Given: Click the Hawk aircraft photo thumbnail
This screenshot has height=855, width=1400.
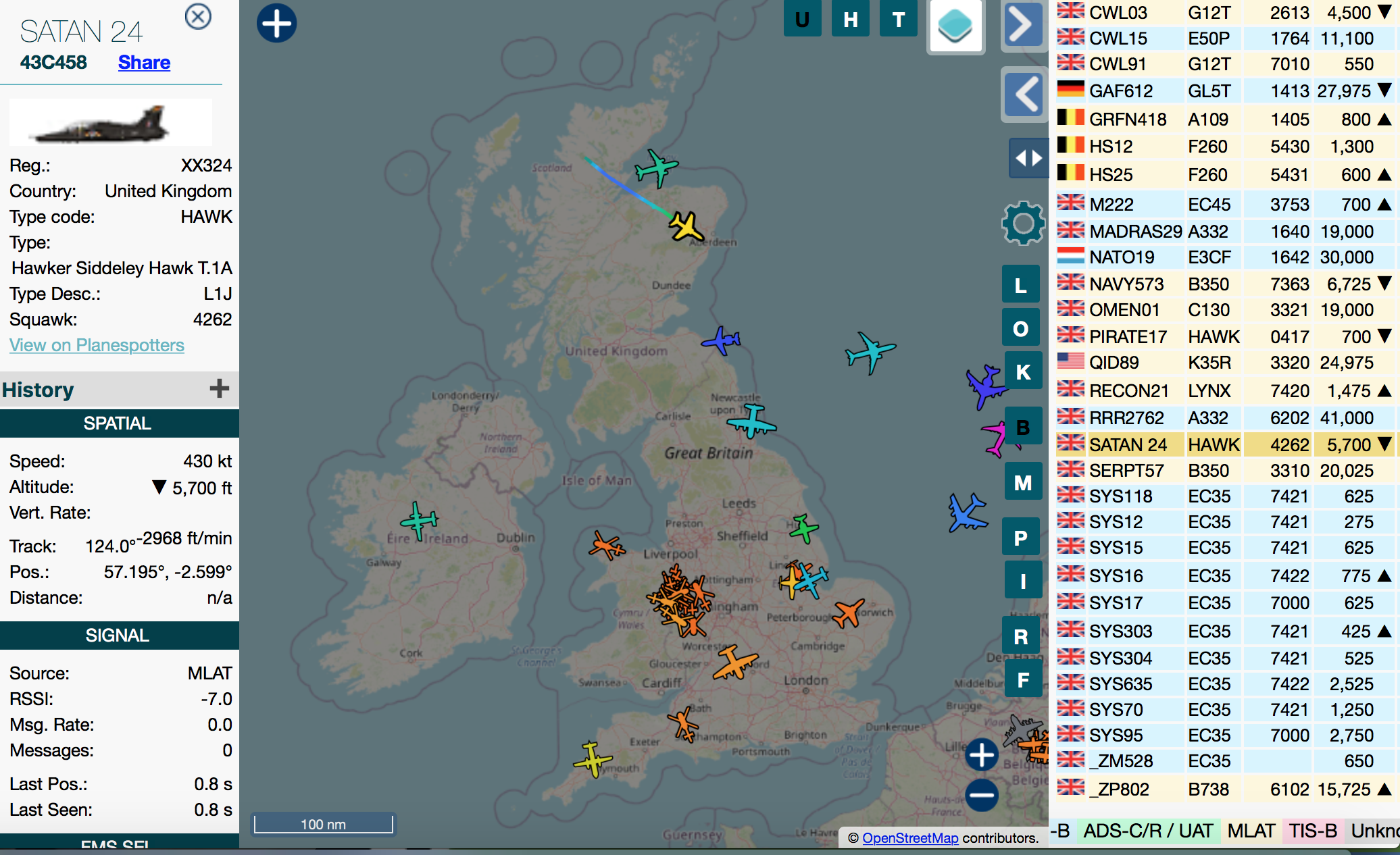Looking at the screenshot, I should [x=110, y=122].
